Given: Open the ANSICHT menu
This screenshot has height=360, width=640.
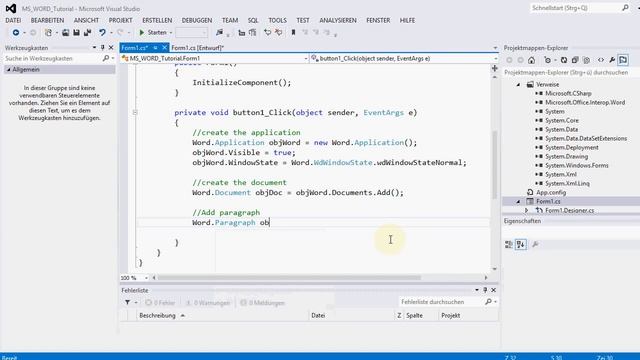Looking at the screenshot, I should (86, 20).
